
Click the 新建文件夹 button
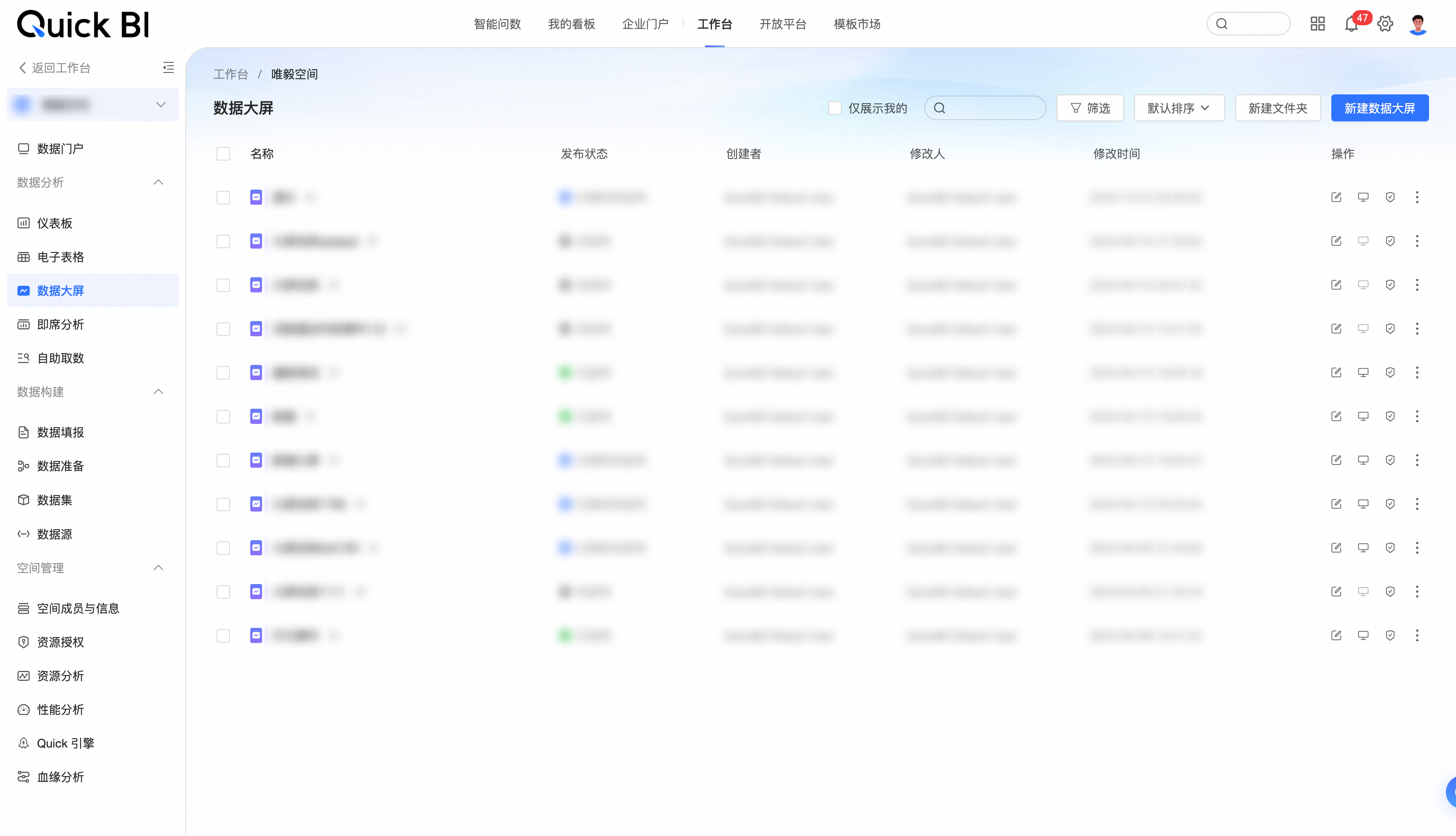point(1277,109)
